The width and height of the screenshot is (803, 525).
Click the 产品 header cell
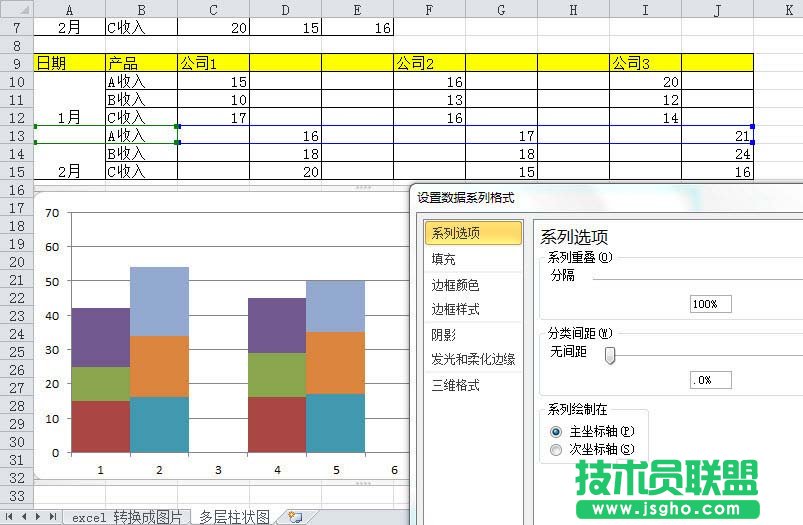(x=141, y=63)
